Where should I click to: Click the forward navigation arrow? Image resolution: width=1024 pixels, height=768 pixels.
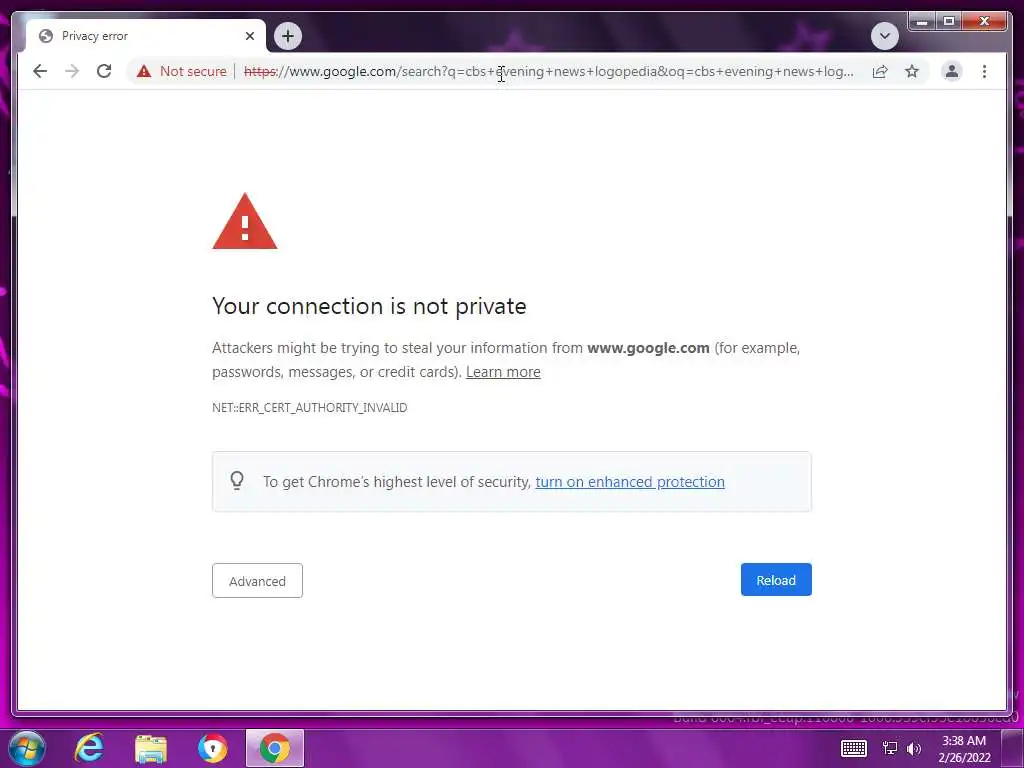pyautogui.click(x=72, y=71)
